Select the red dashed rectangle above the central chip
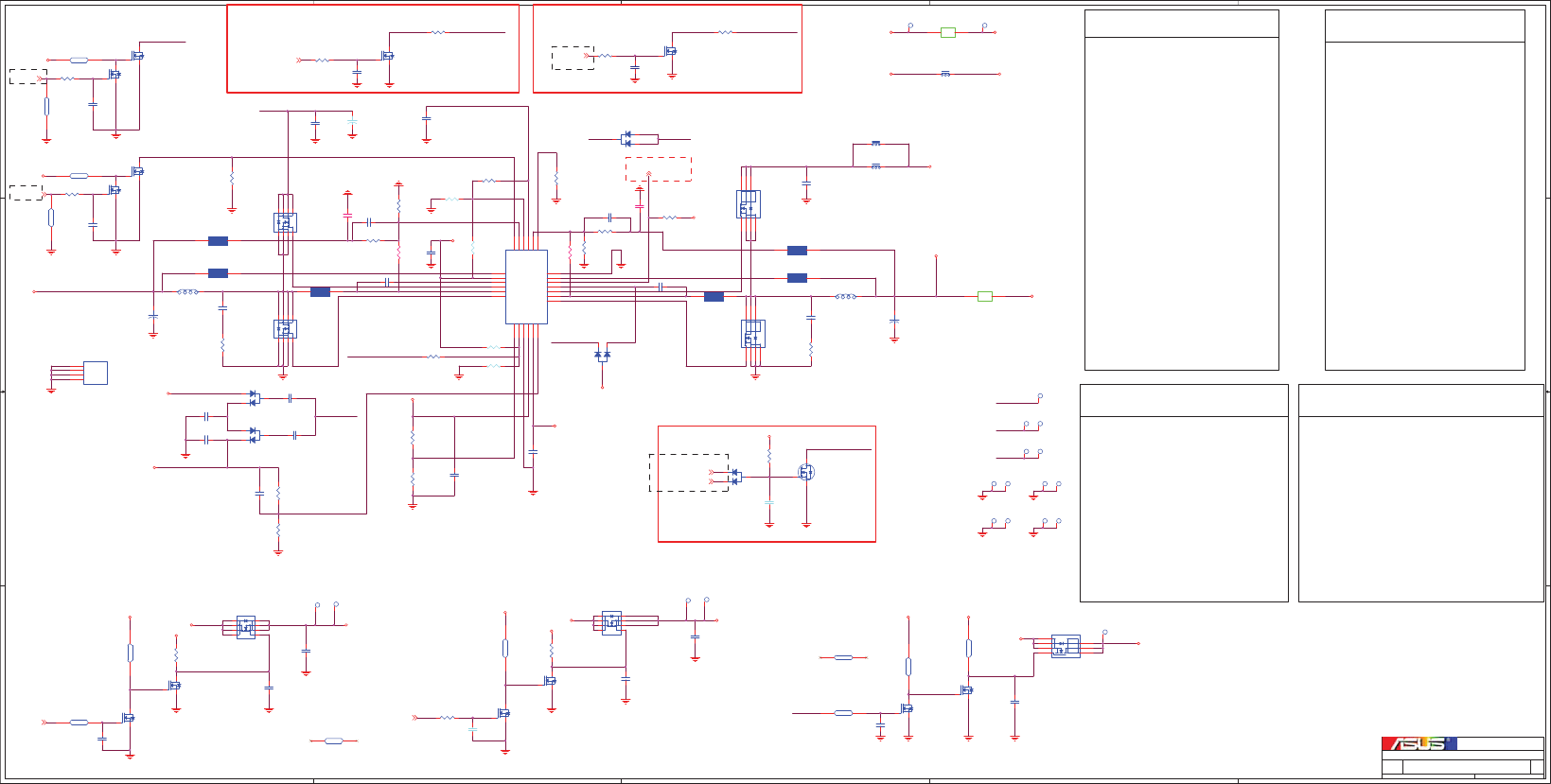This screenshot has height=784, width=1551. pos(659,169)
